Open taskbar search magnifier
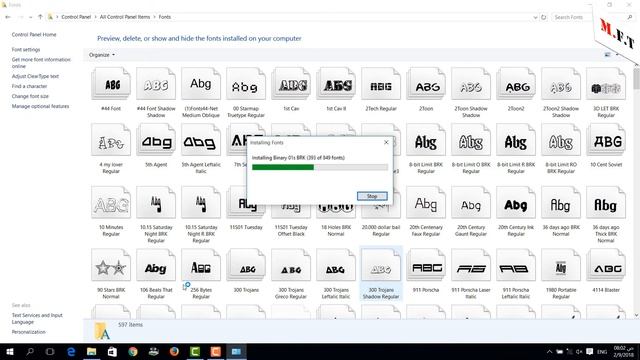Screen dimensions: 640x360 30,351
